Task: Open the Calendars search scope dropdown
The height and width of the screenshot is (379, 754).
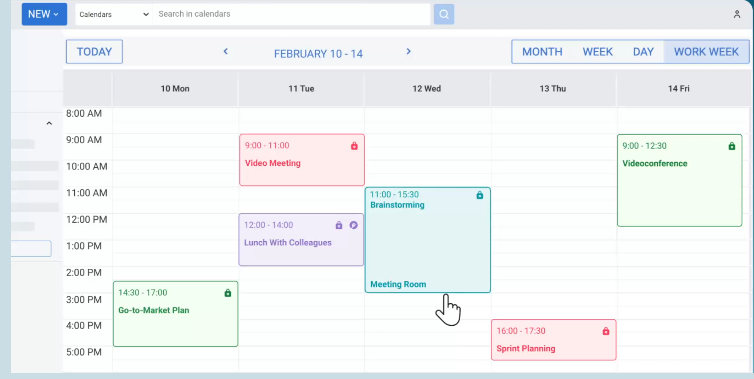Action: coord(114,14)
